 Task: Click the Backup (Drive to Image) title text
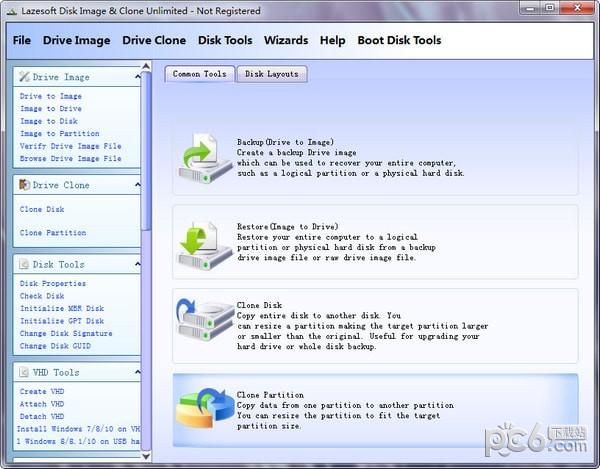(285, 142)
